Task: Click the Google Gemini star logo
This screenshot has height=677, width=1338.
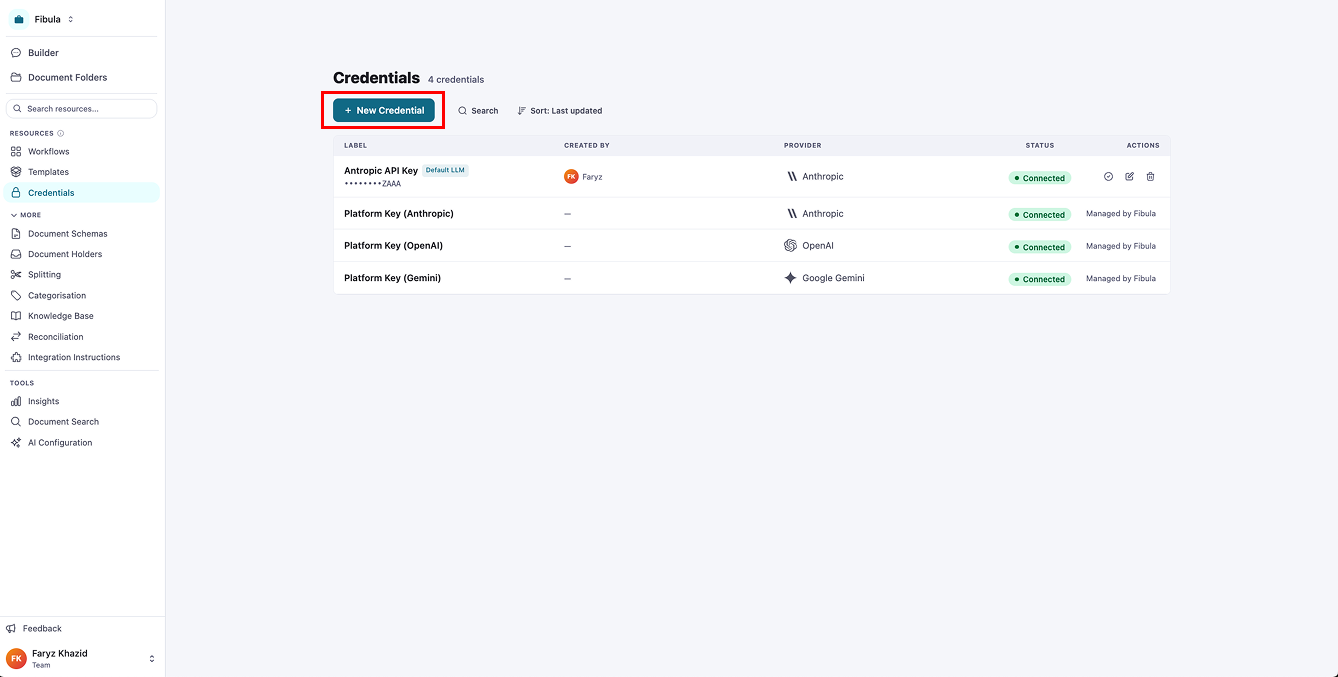Action: (x=791, y=278)
